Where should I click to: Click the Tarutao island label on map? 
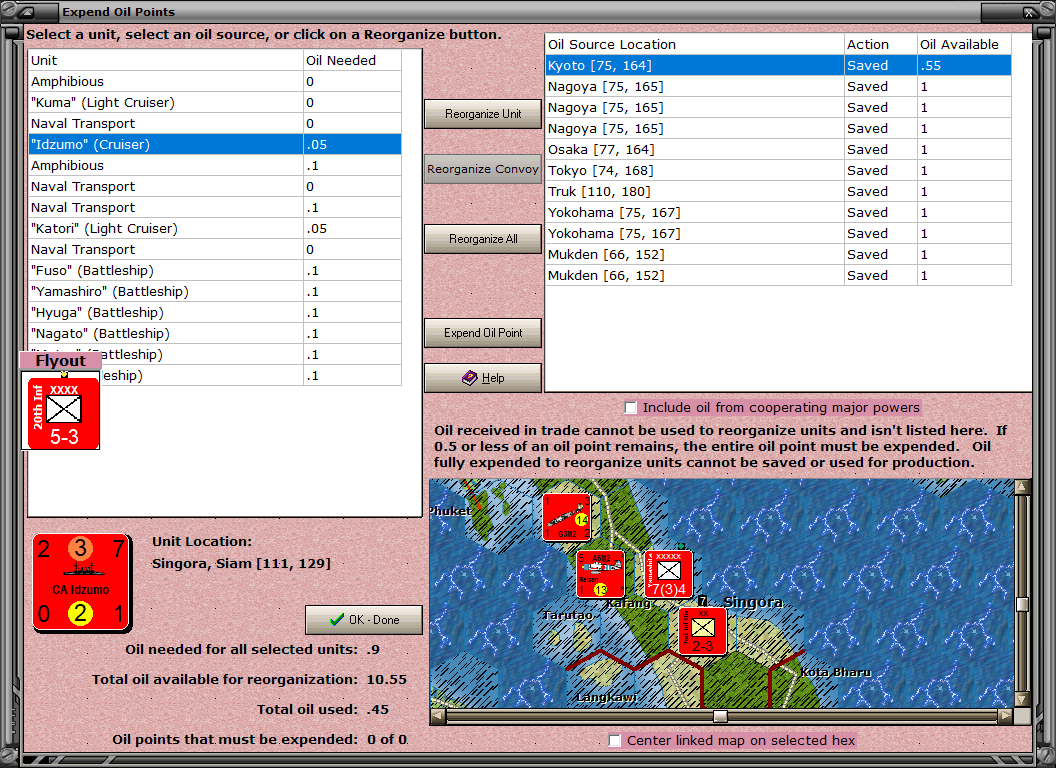[568, 614]
